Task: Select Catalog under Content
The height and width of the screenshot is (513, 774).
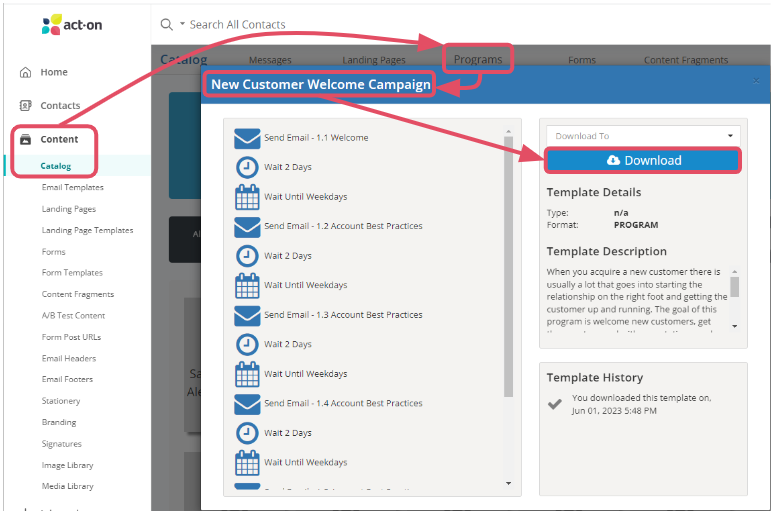Action: (56, 166)
